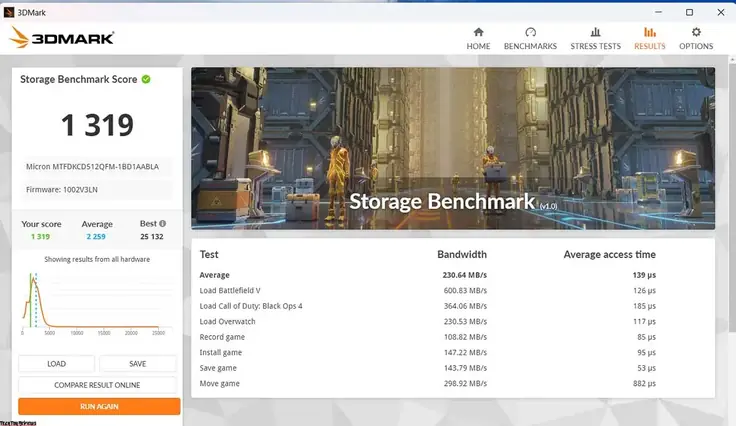
Task: Click Load Call of Duty: Black Ops 4
Action: (251, 306)
